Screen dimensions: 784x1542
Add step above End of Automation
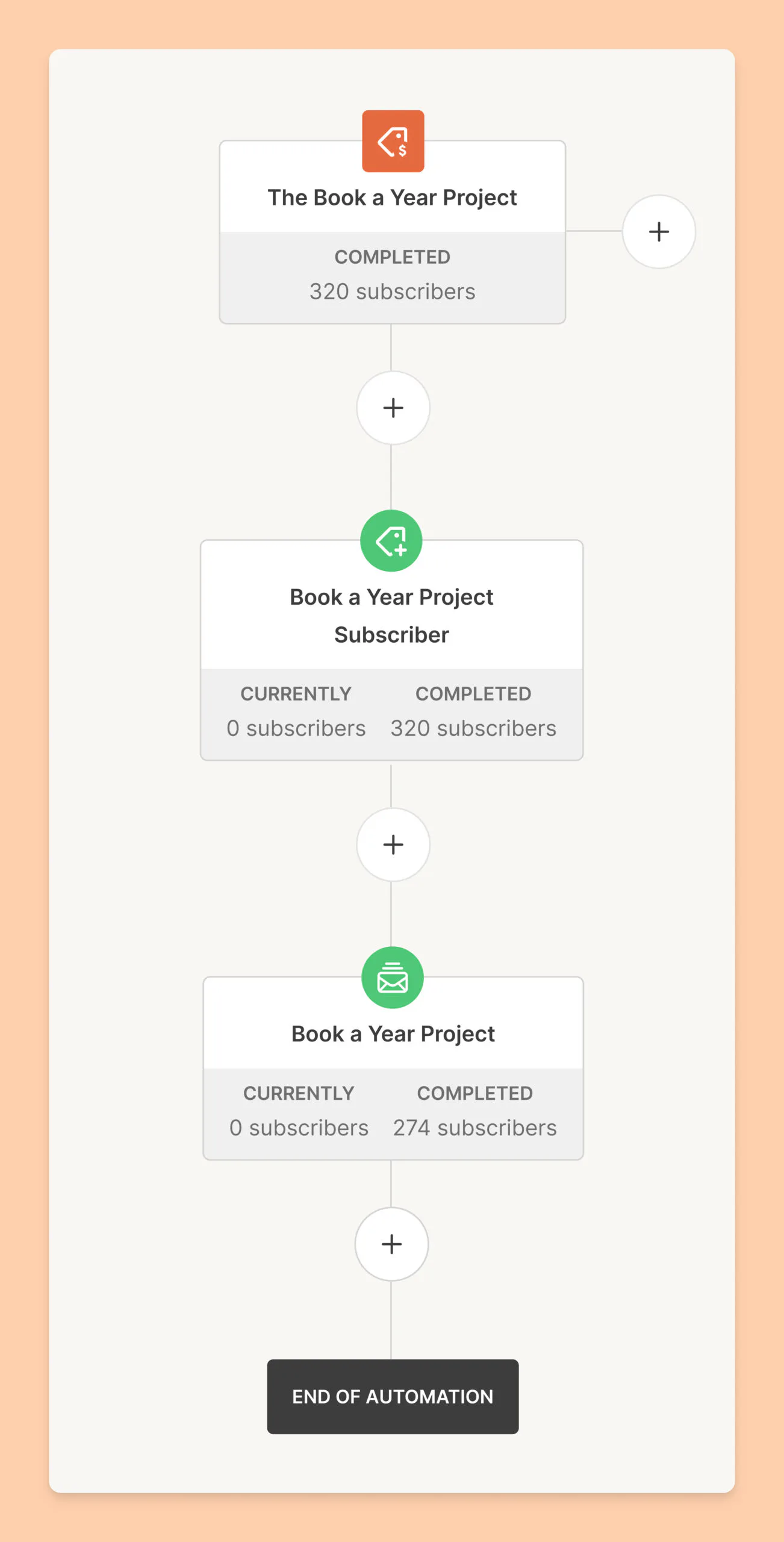[391, 1244]
